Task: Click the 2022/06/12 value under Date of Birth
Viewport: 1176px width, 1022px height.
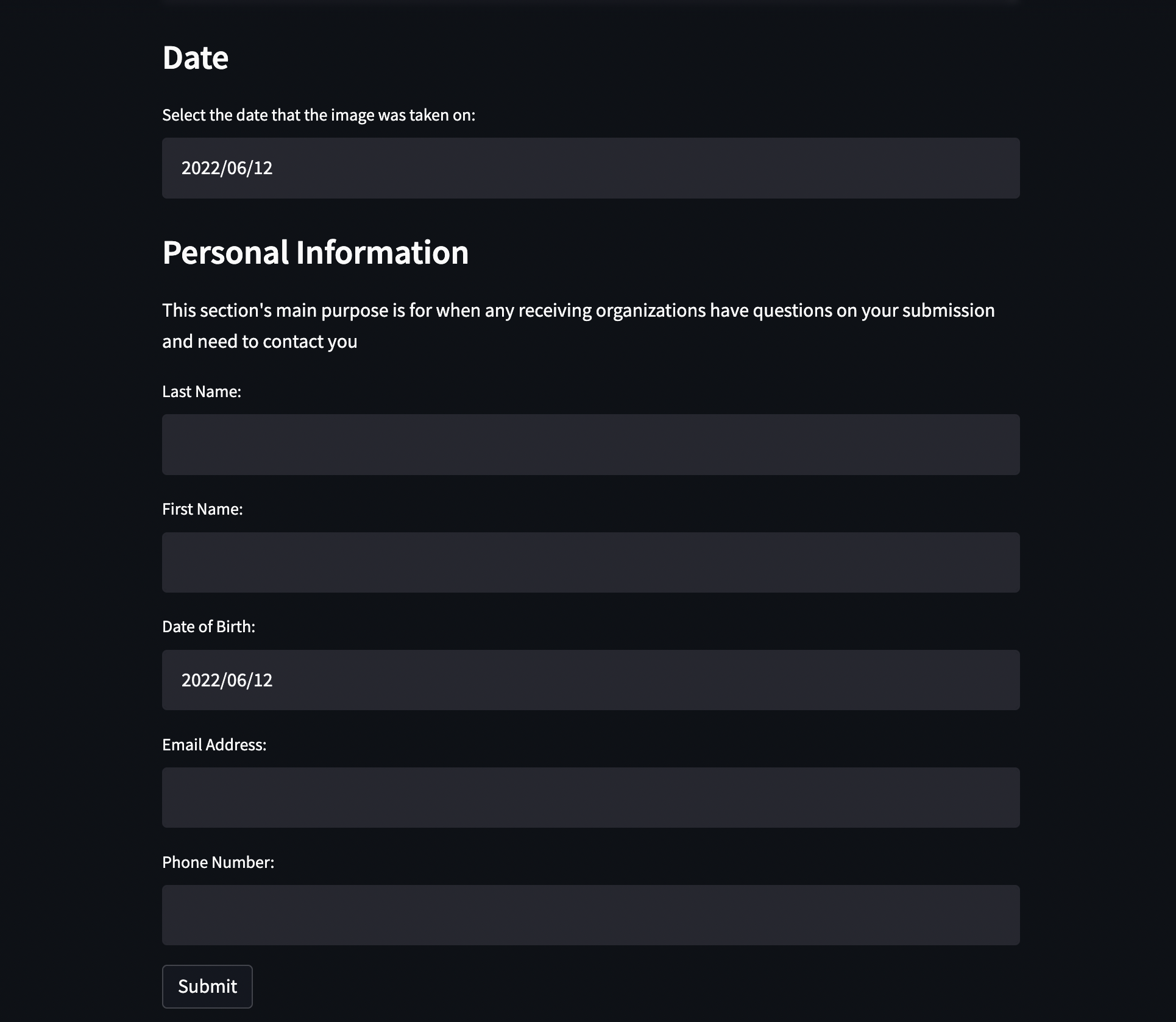Action: (227, 680)
